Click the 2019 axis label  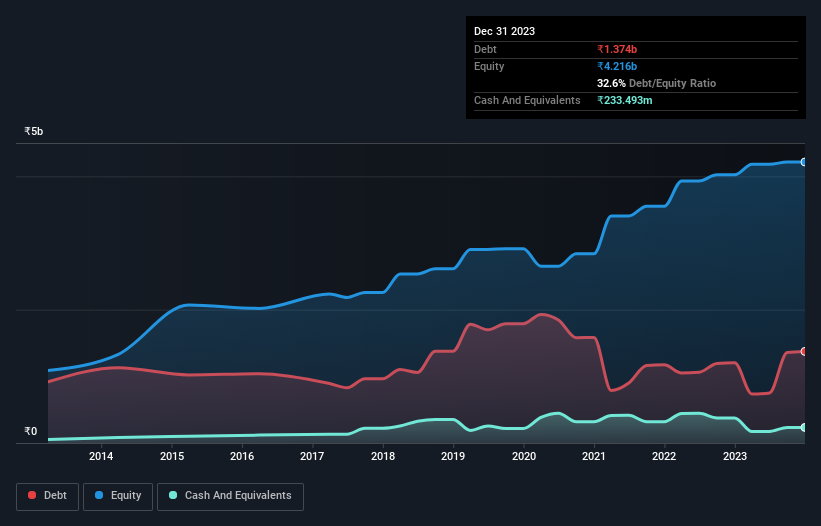pos(453,456)
